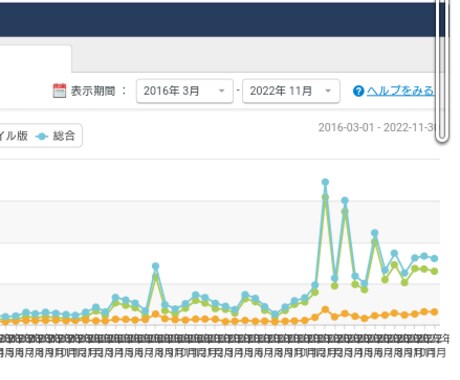The image size is (460, 380).
Task: Click the vertical scrollbar thumb on the right
Action: tap(442, 70)
